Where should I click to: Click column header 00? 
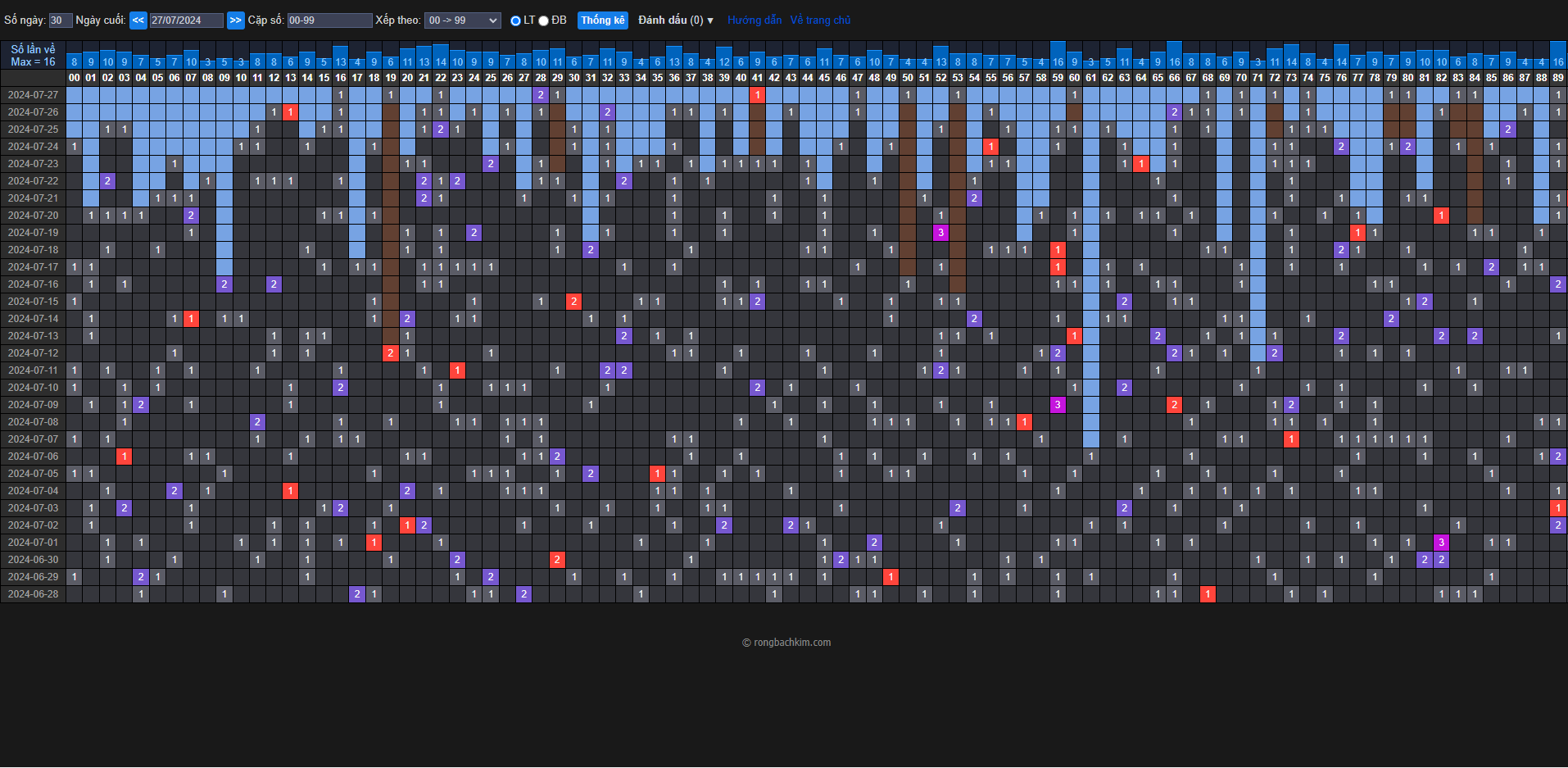point(75,78)
